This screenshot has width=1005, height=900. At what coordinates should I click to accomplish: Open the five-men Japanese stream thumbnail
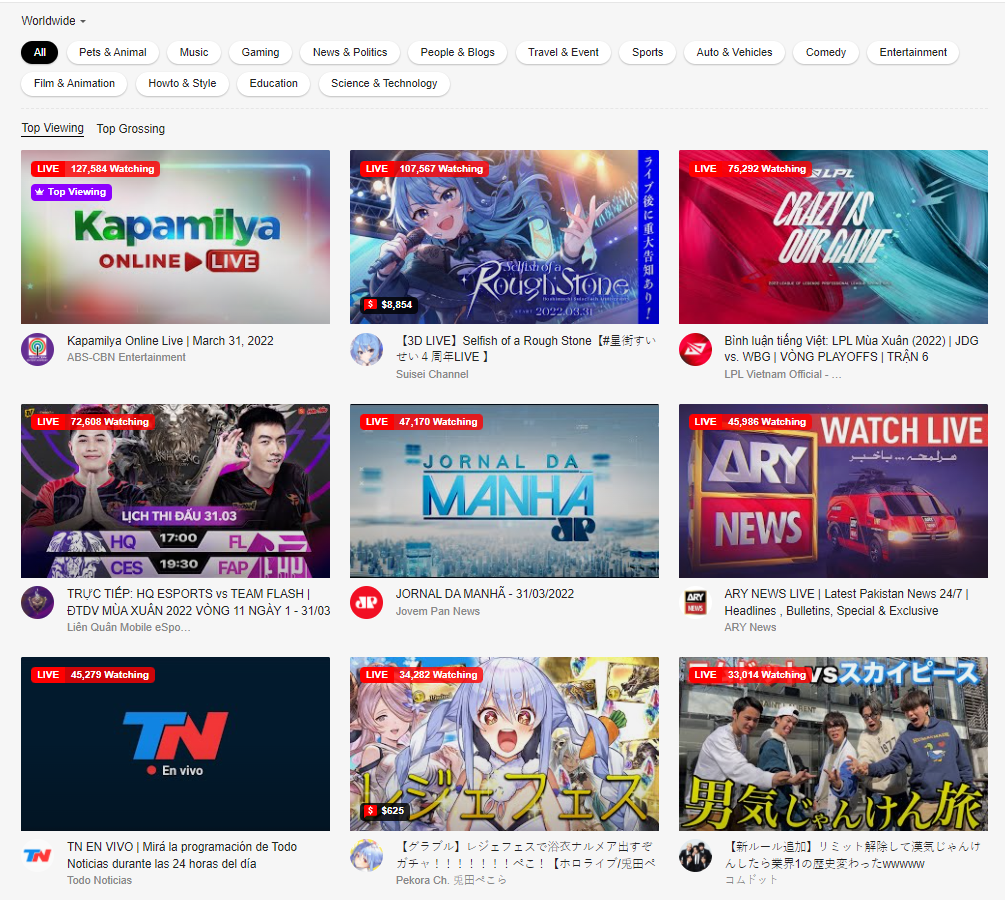(833, 744)
